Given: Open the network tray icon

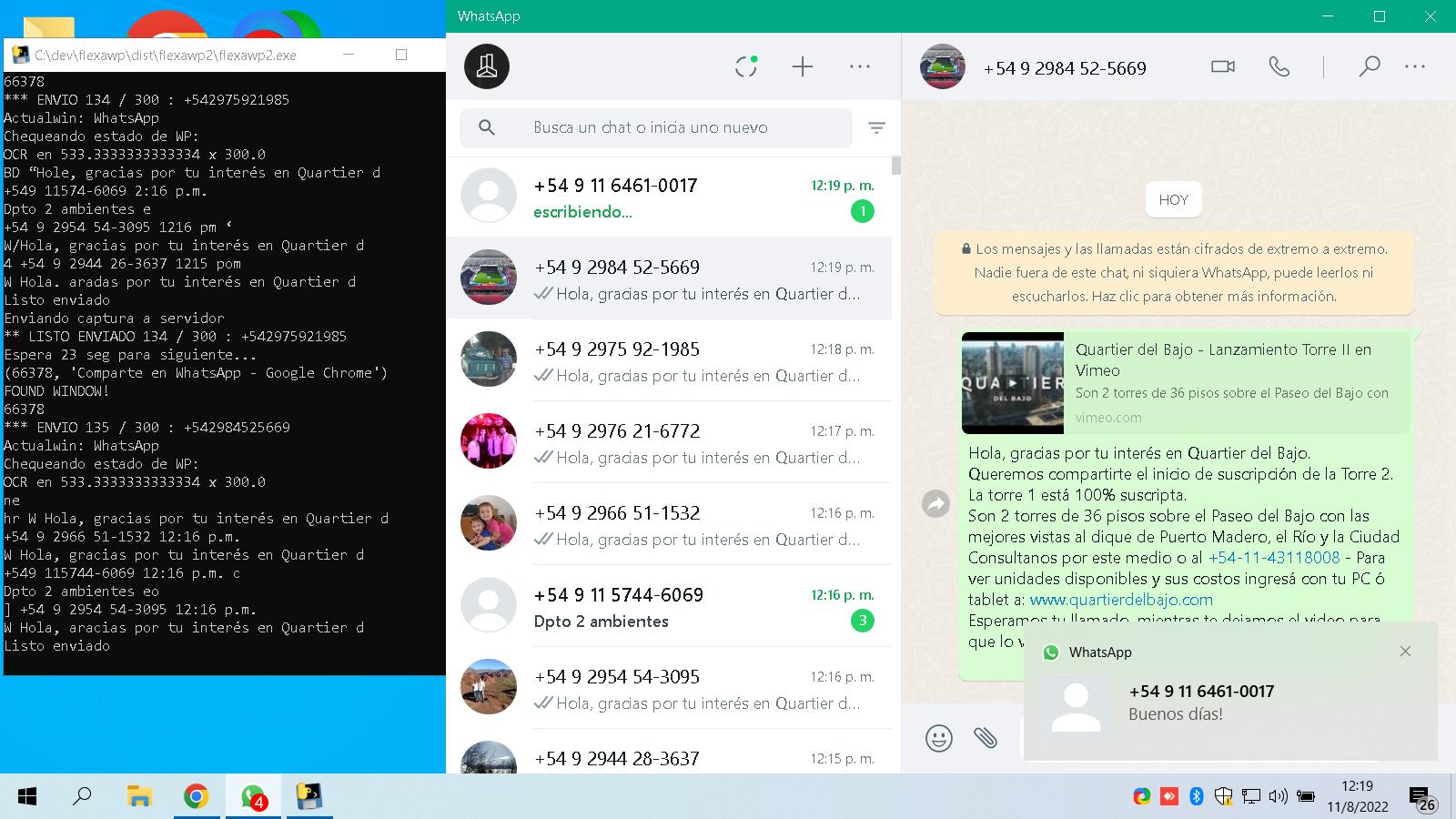Looking at the screenshot, I should point(1251,797).
